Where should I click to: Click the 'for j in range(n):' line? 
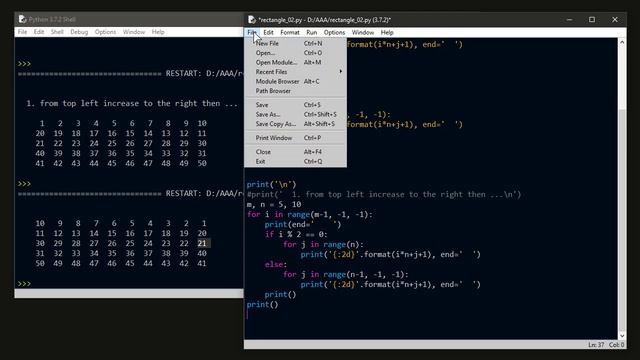point(323,244)
